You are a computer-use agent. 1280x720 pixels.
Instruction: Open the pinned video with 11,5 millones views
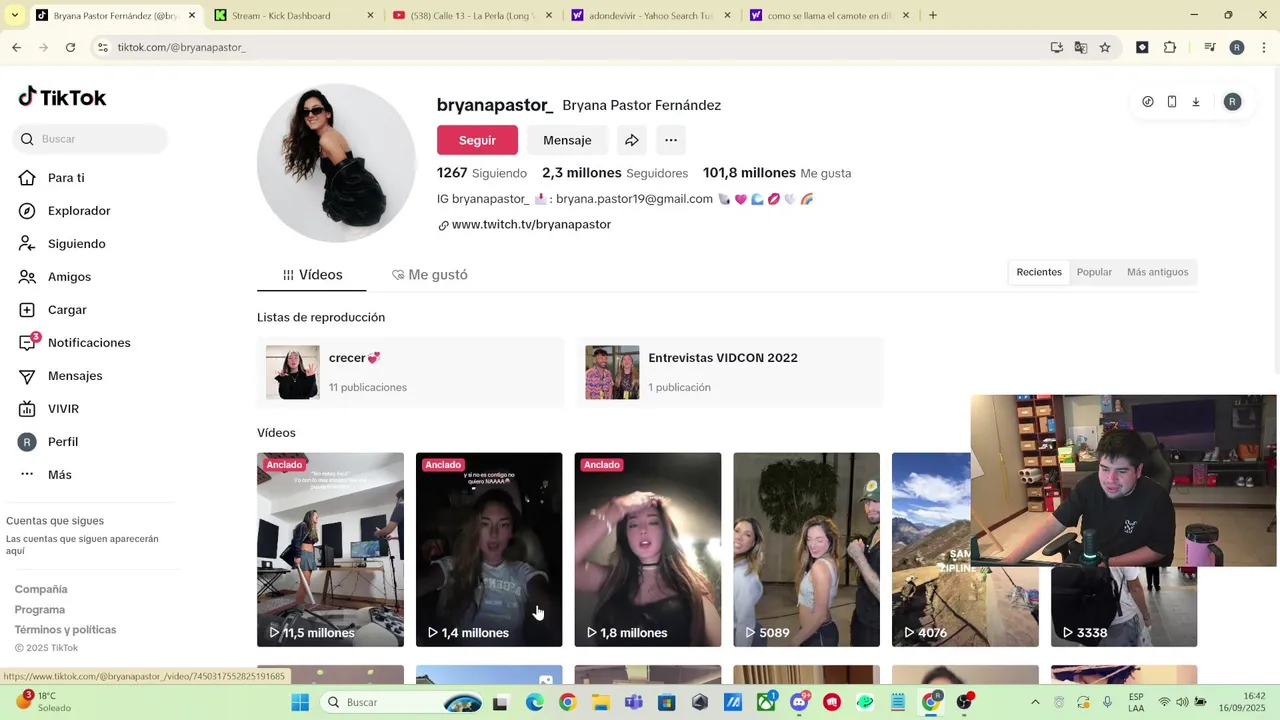pos(330,550)
